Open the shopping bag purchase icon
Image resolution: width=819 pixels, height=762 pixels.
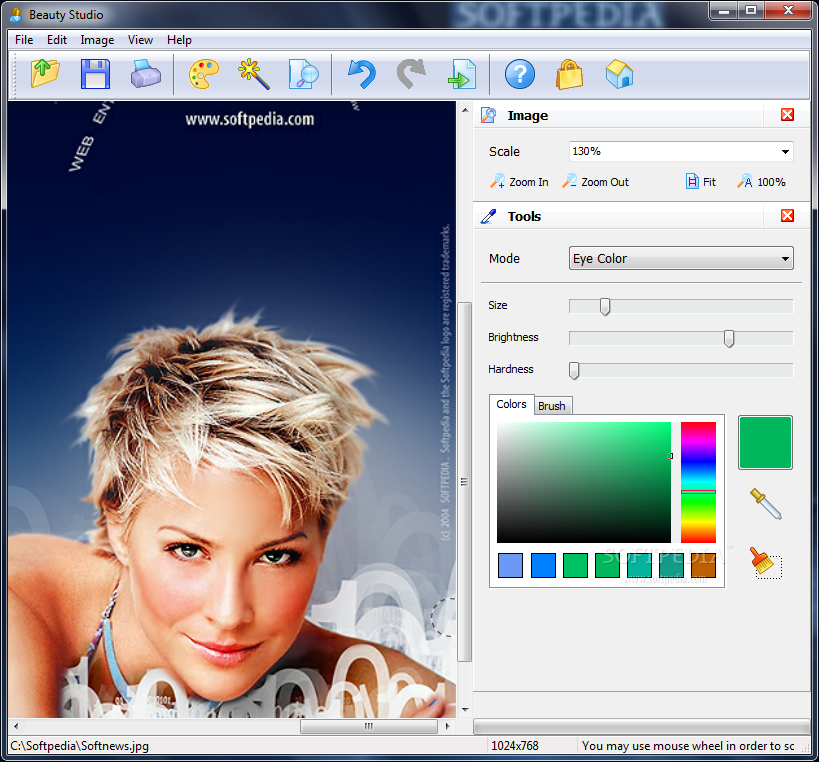(569, 74)
